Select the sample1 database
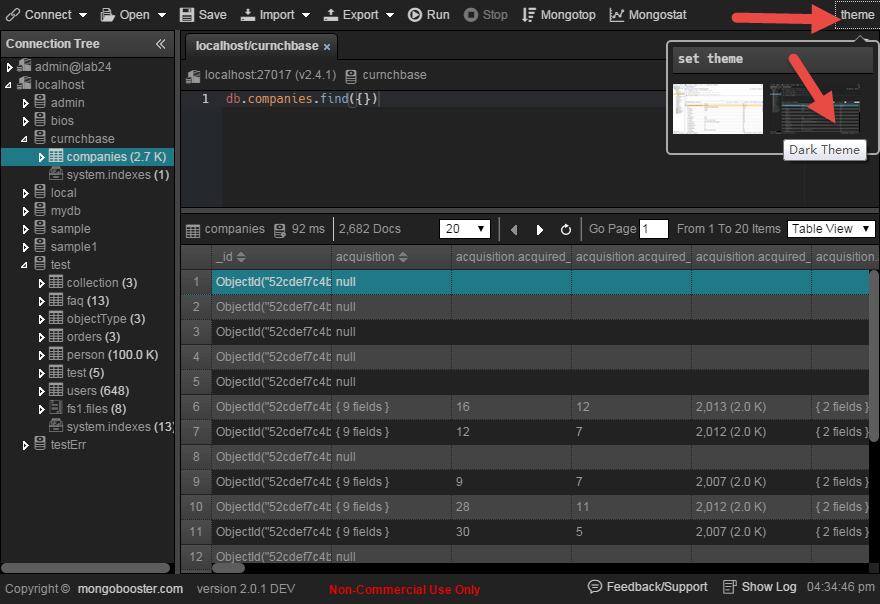 pyautogui.click(x=74, y=246)
